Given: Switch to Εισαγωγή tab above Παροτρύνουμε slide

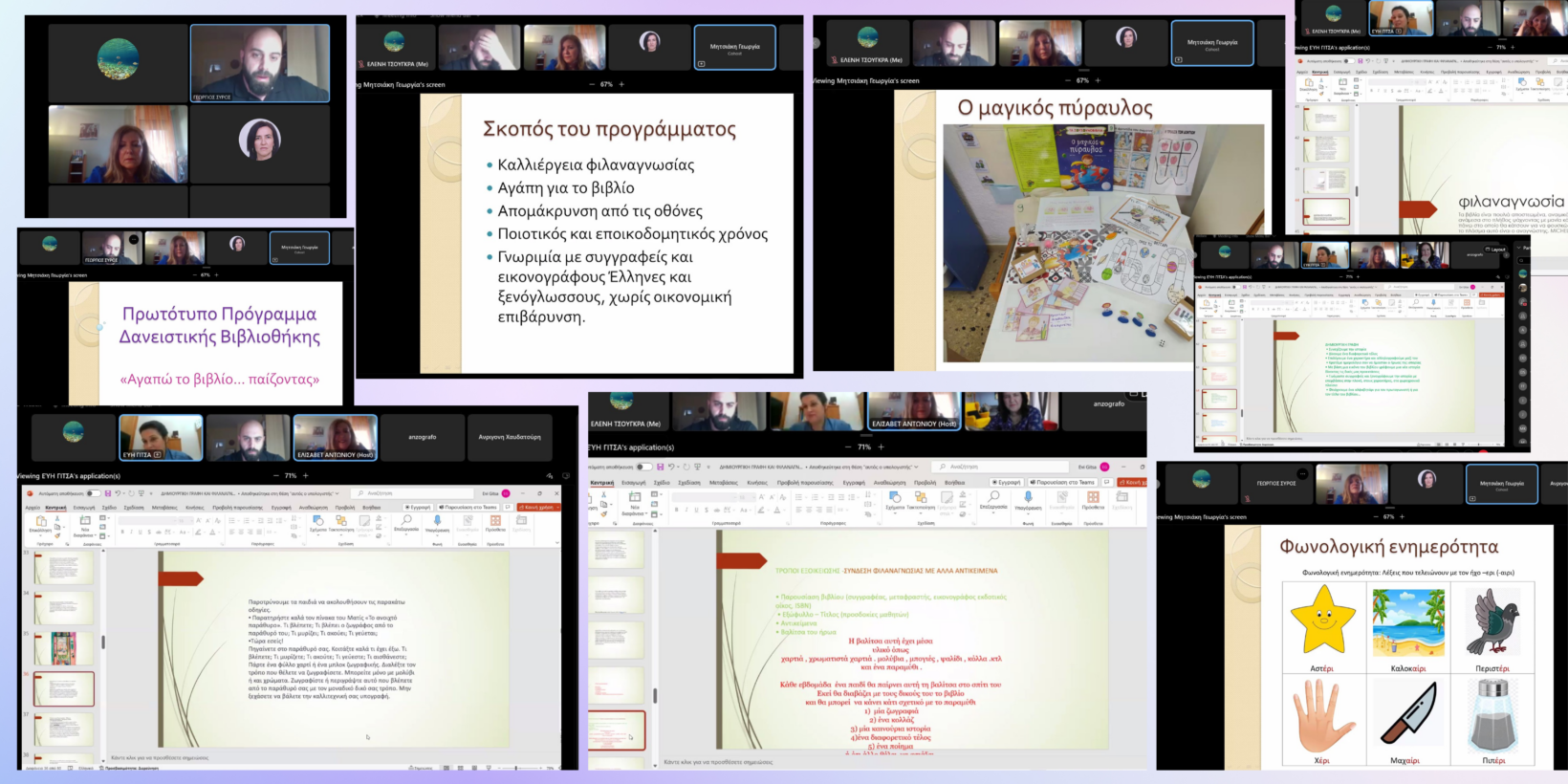Looking at the screenshot, I should 84,507.
